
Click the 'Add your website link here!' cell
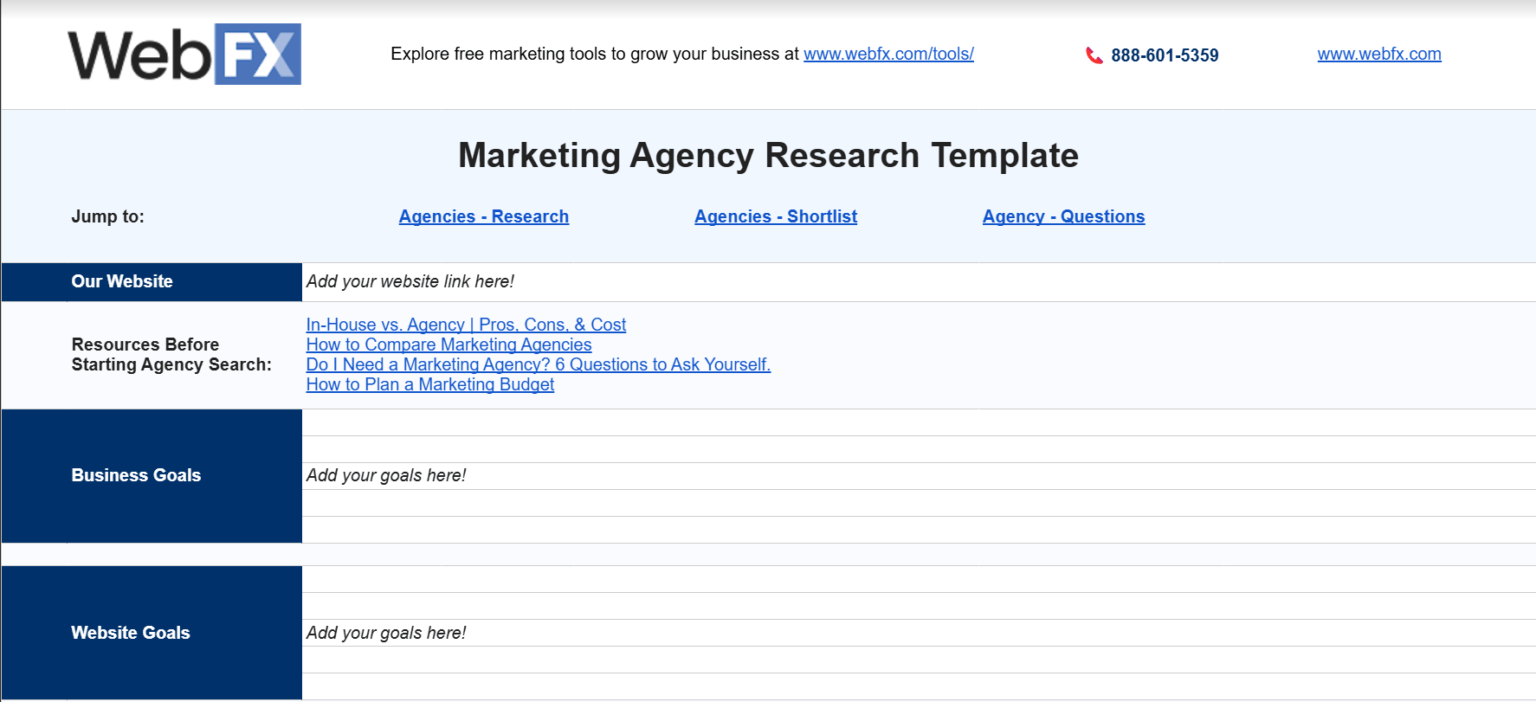point(919,282)
